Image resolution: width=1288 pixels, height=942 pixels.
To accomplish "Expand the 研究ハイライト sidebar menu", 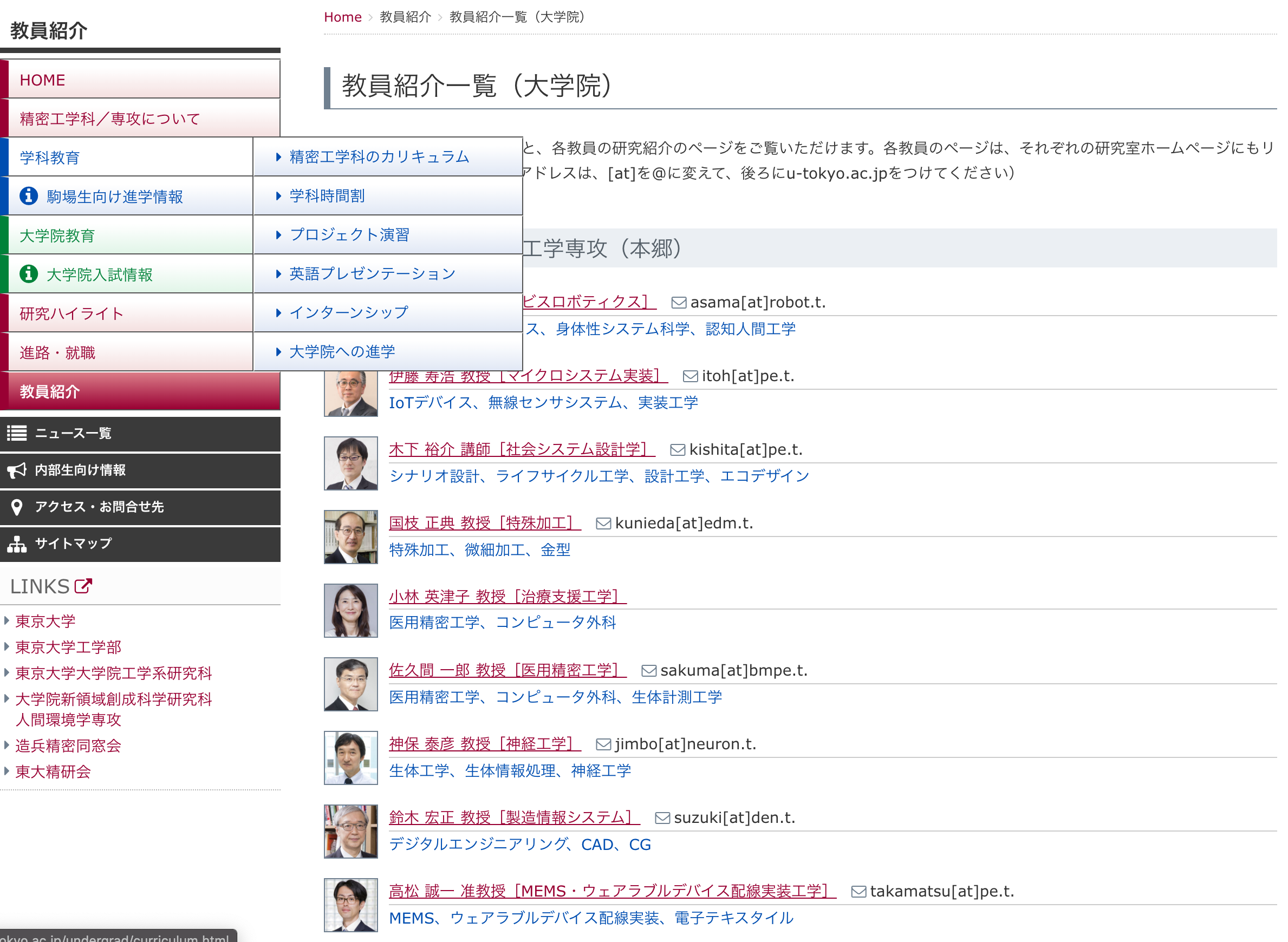I will tap(71, 313).
